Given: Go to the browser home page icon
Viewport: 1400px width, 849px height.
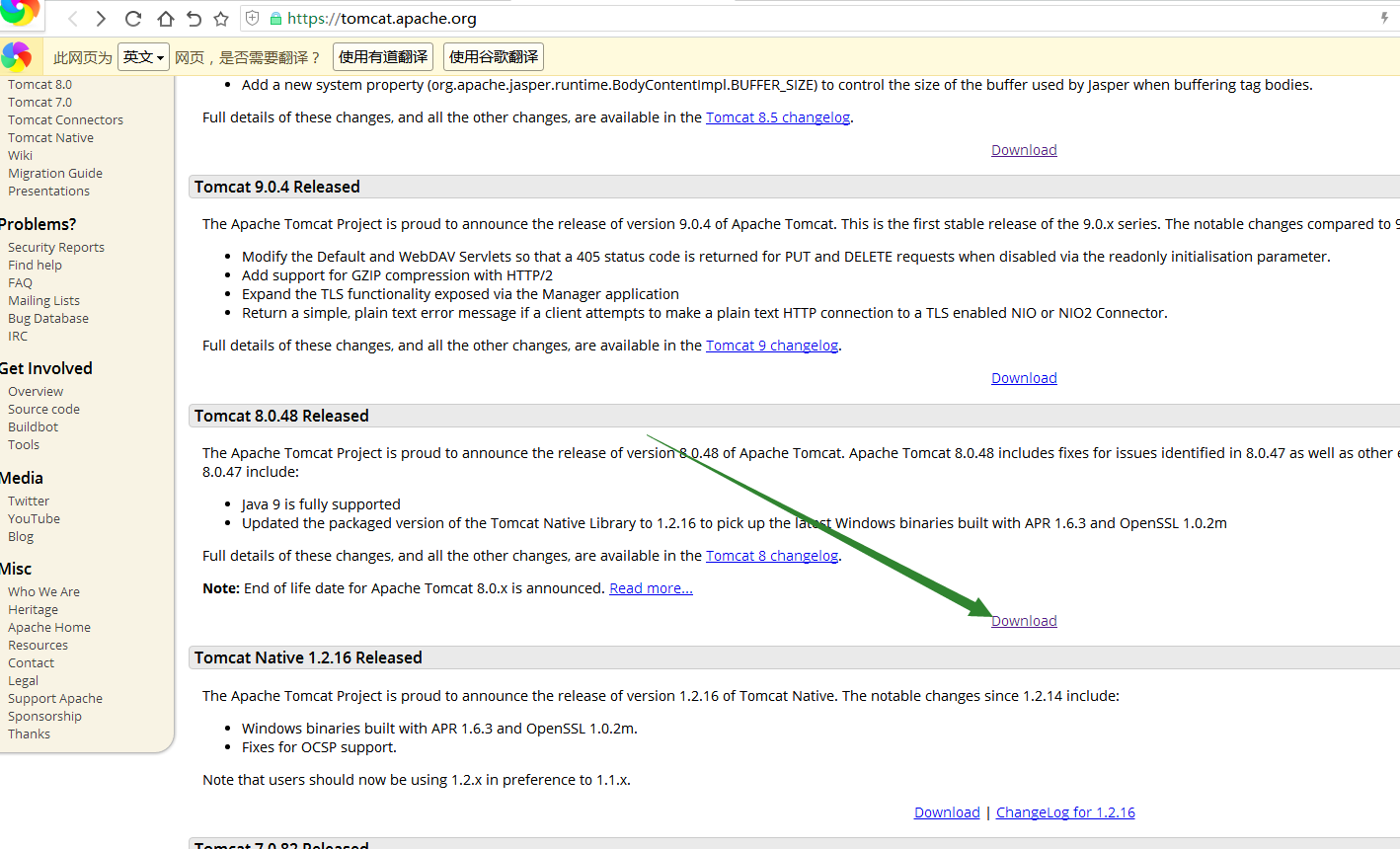Looking at the screenshot, I should (x=165, y=19).
